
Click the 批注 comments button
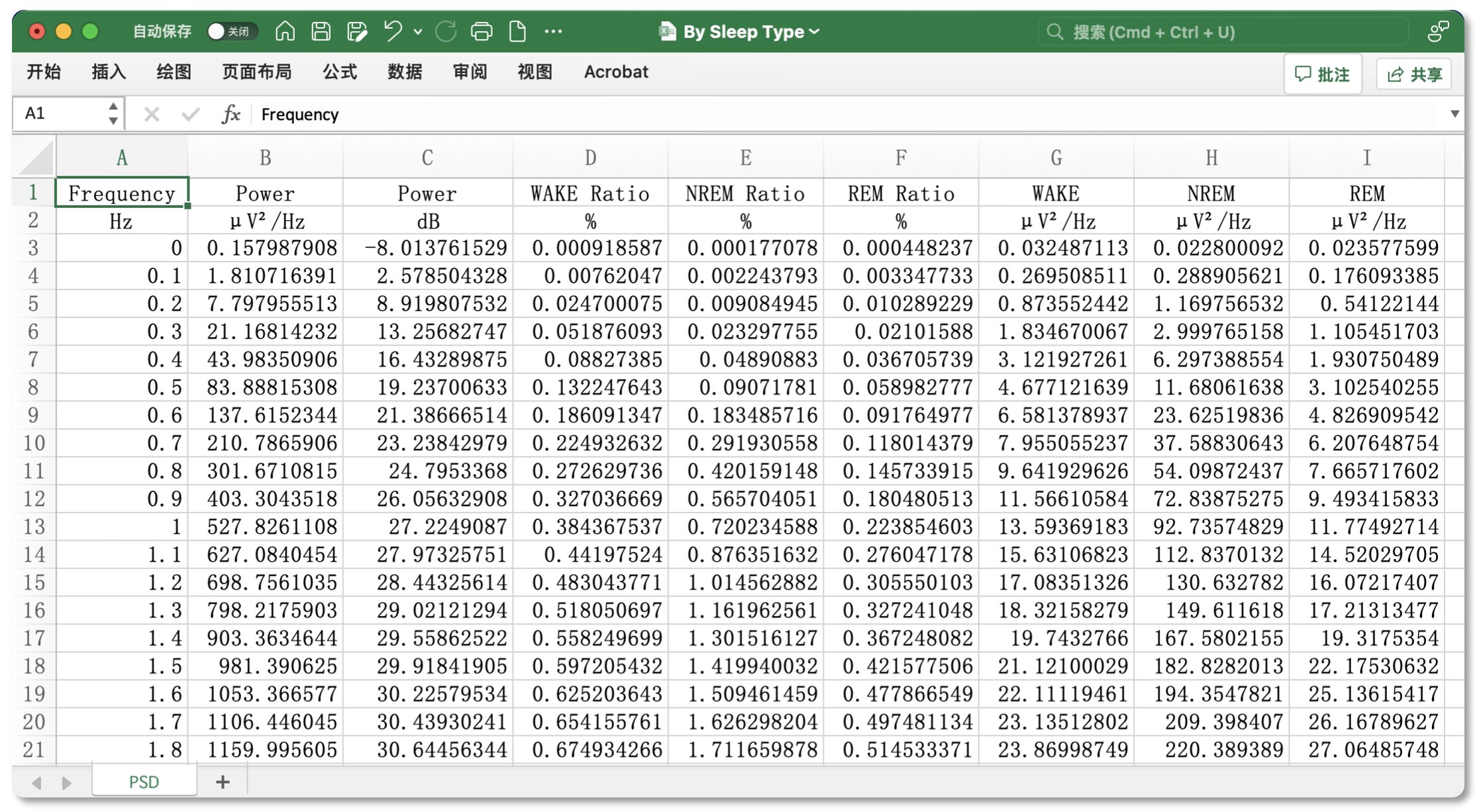click(x=1323, y=74)
